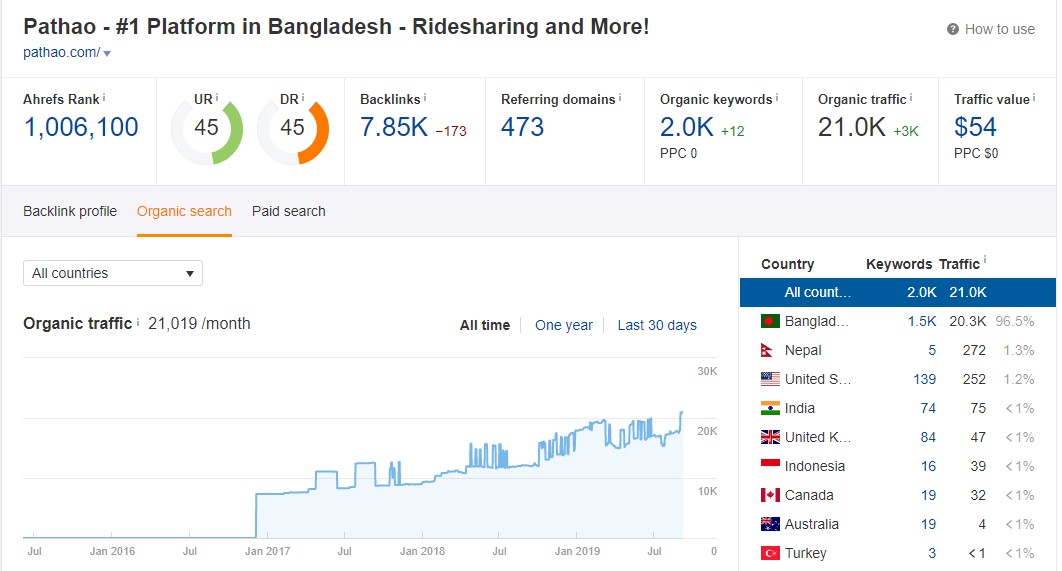This screenshot has height=571, width=1062.
Task: Click the Backlinks info icon
Action: pos(425,98)
